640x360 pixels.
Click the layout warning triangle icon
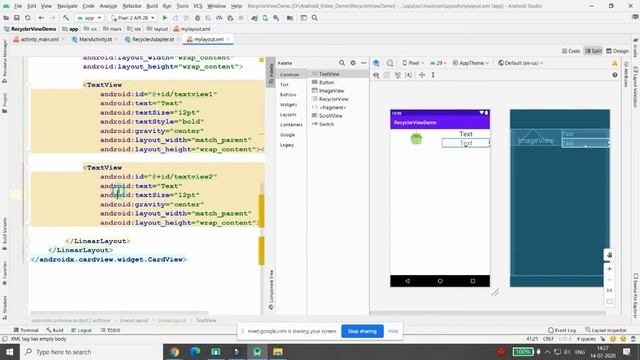615,63
